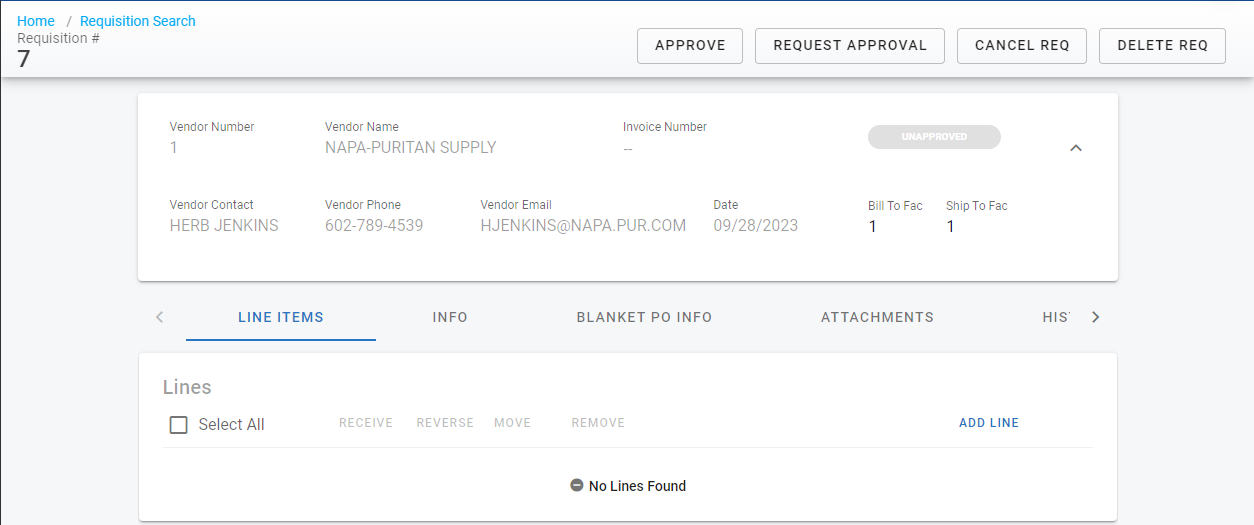
Task: Switch to the Info tab
Action: click(x=450, y=317)
